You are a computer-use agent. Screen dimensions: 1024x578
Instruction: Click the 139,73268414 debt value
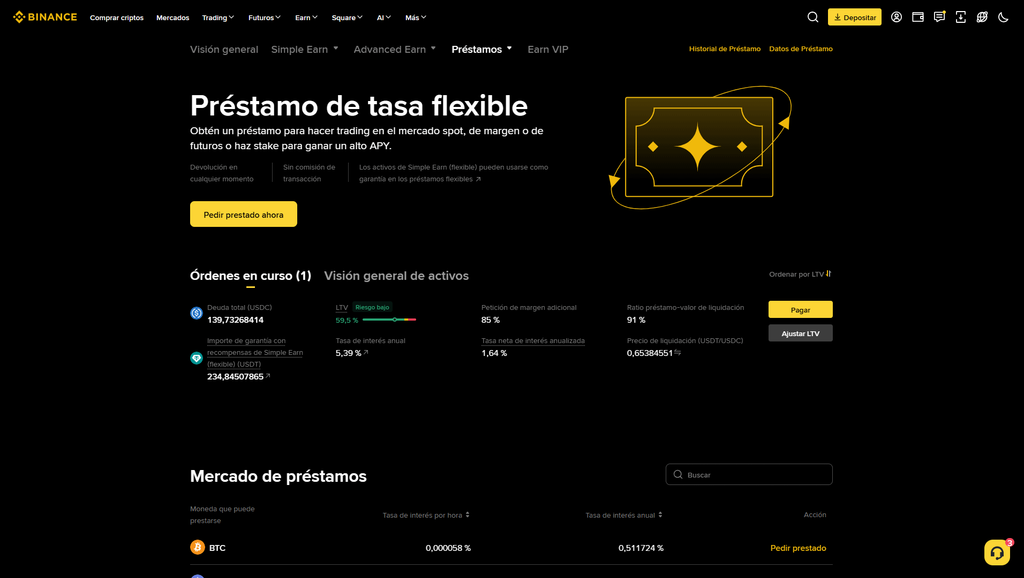(x=235, y=319)
